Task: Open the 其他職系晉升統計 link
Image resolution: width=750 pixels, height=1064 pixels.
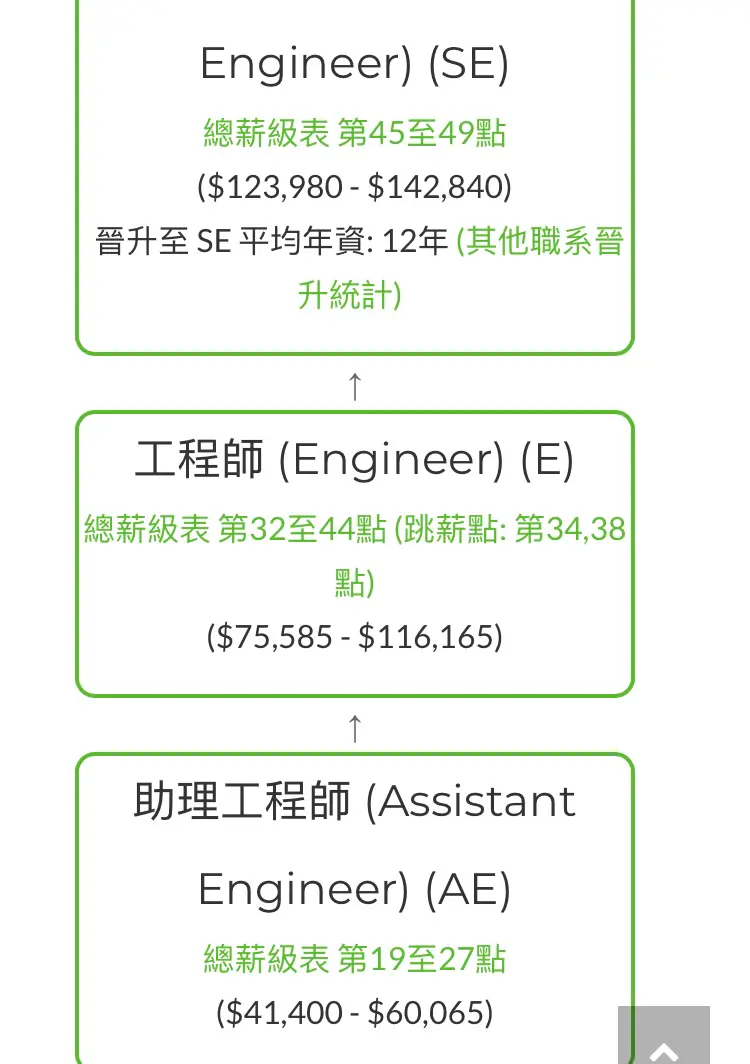Action: click(x=540, y=242)
